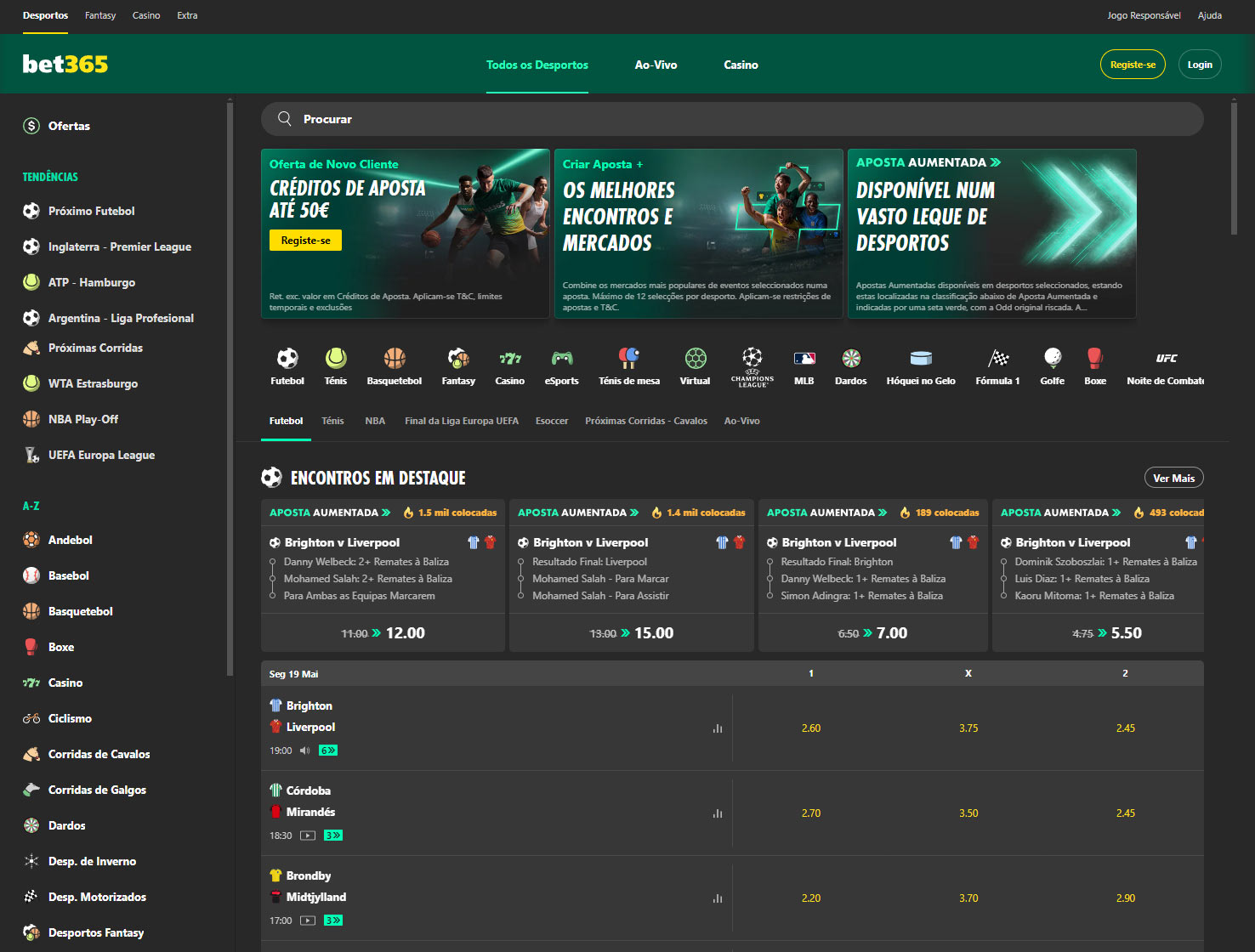Click the Procurar search field
Viewport: 1255px width, 952px height.
pyautogui.click(x=731, y=119)
